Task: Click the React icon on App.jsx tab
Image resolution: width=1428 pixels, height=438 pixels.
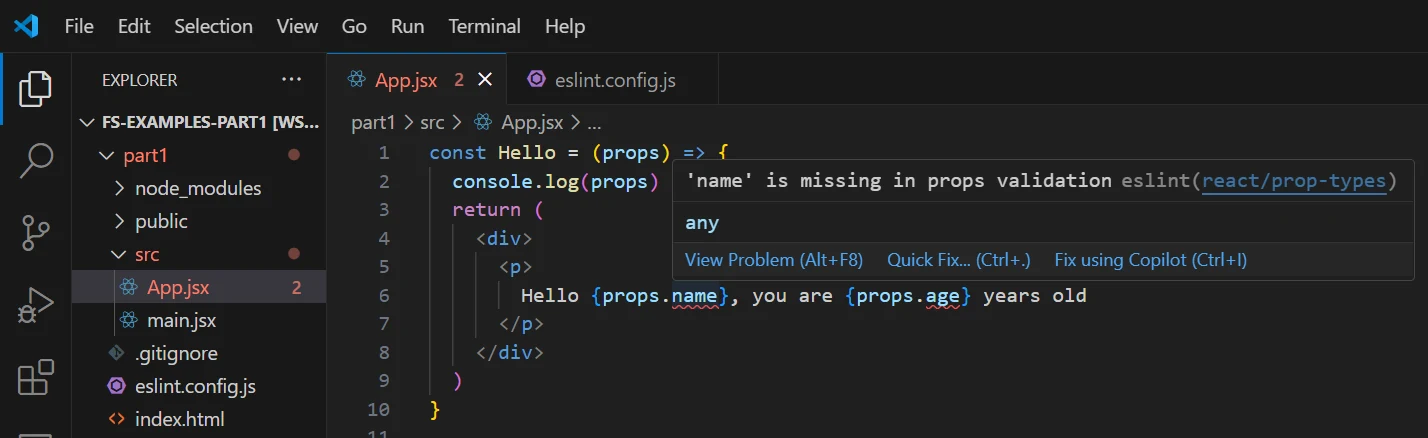Action: click(x=355, y=80)
